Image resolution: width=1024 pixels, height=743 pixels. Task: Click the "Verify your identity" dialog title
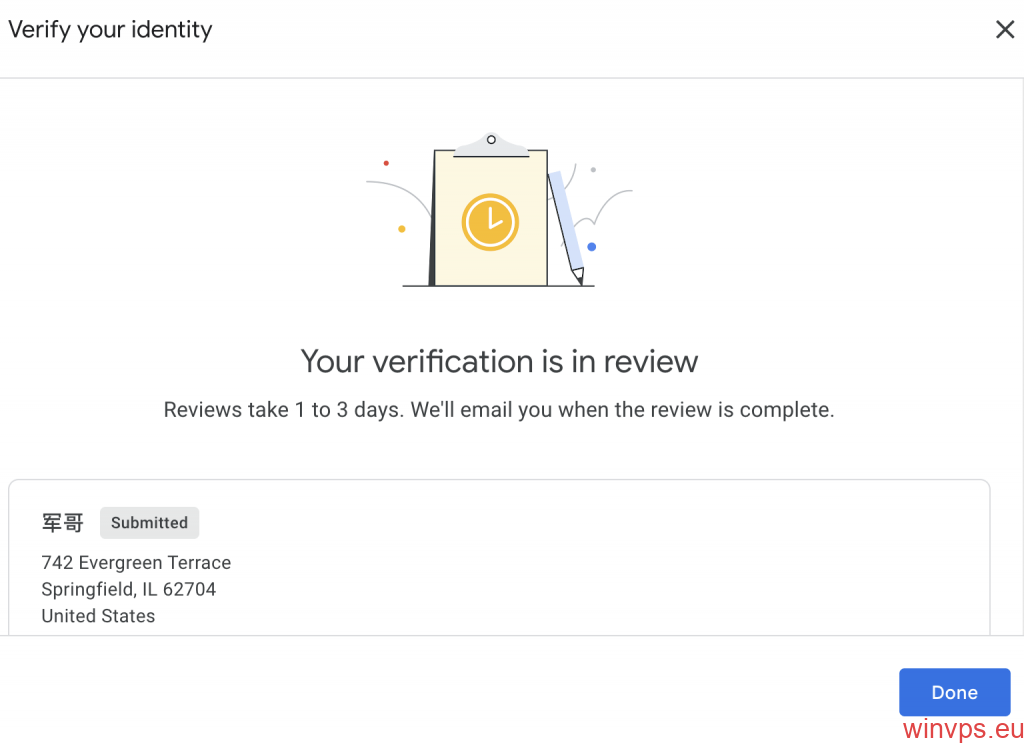point(110,30)
